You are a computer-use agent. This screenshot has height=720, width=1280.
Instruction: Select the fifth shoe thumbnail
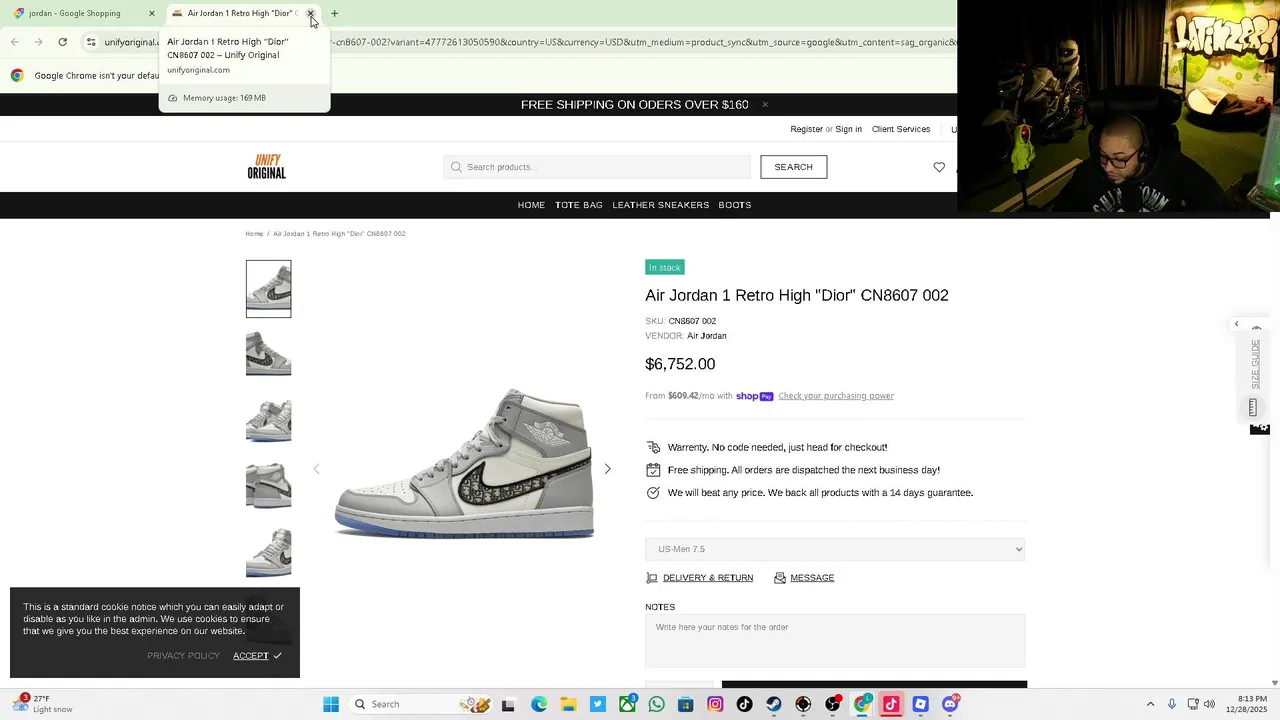click(x=269, y=551)
